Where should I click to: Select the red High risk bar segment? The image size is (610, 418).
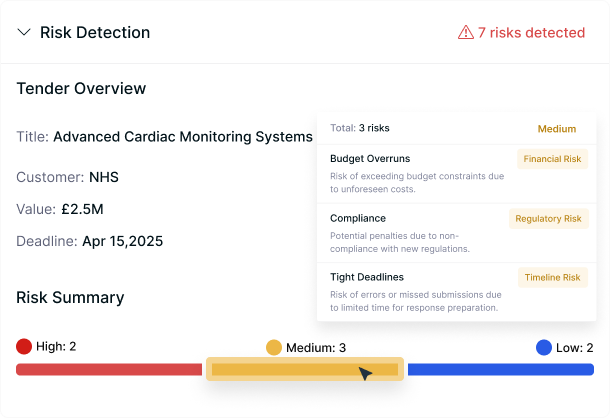pos(108,370)
